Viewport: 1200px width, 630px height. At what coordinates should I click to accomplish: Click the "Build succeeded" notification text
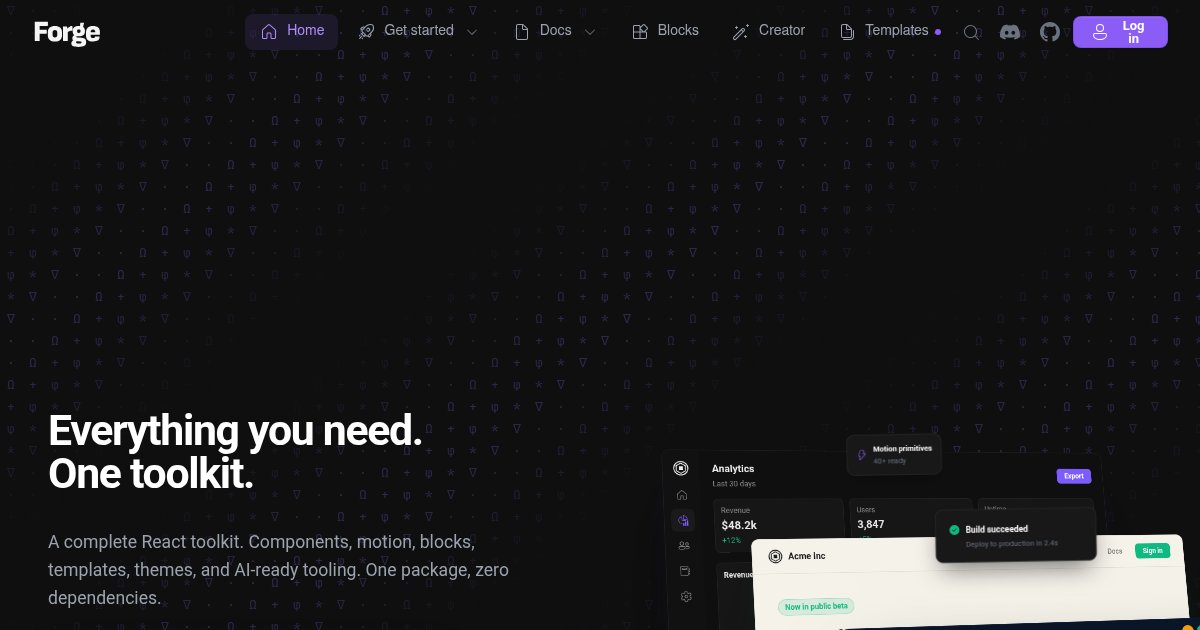coord(996,529)
